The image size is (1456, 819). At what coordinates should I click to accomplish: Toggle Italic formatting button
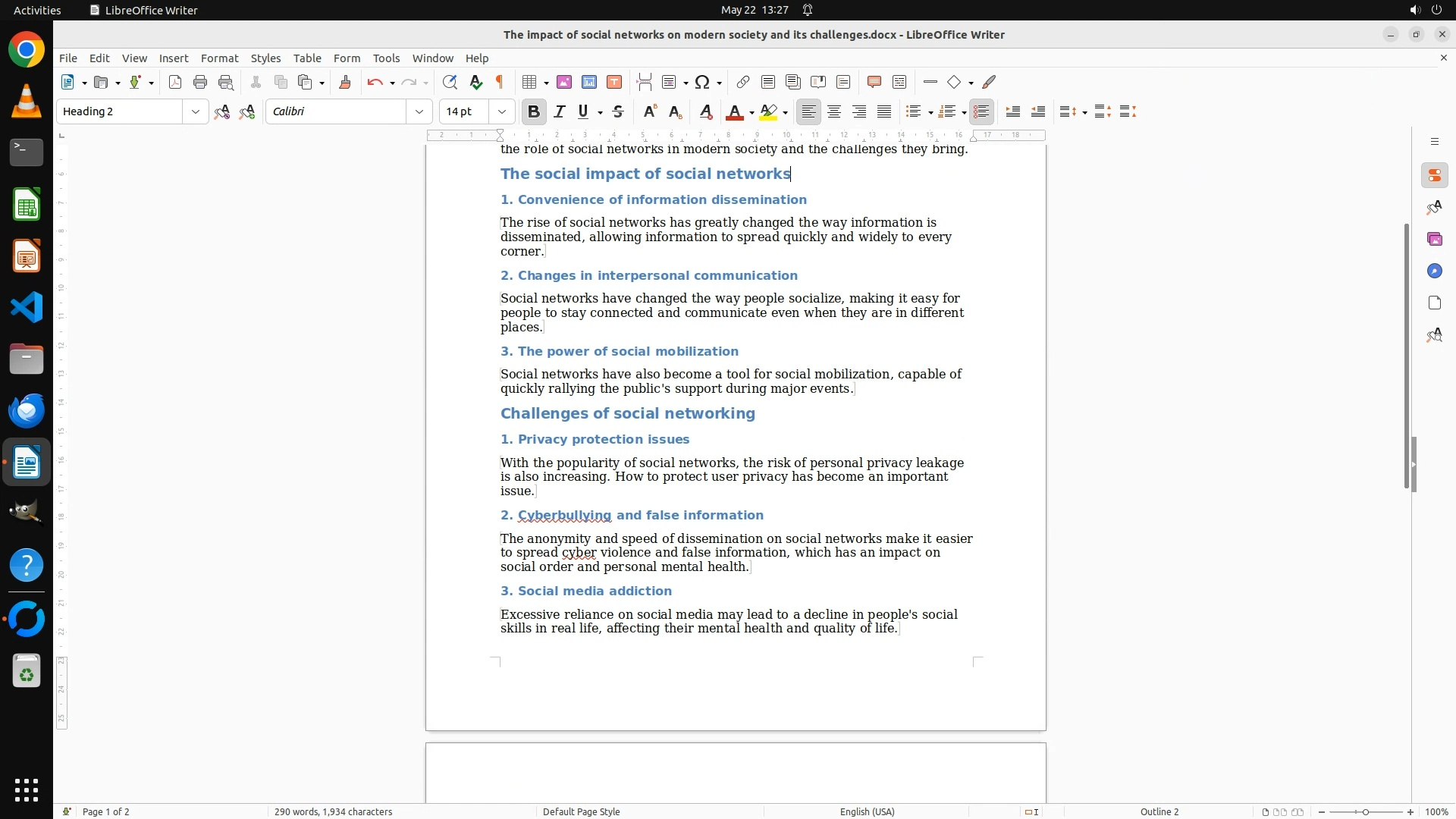559,111
